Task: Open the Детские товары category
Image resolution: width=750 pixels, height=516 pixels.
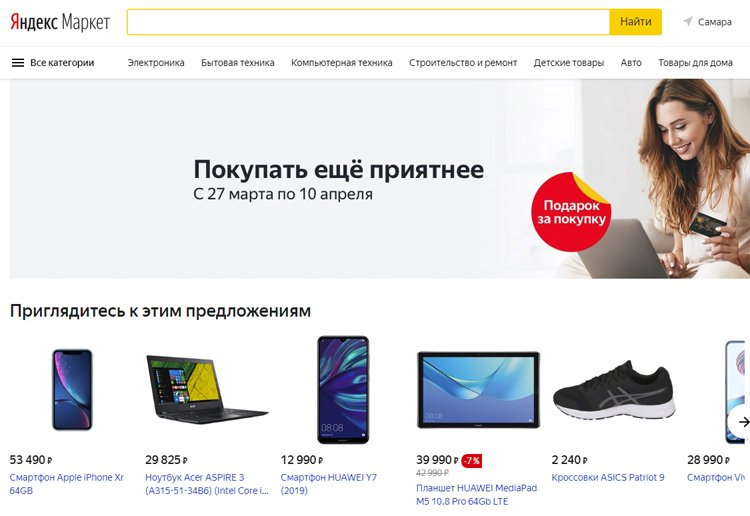Action: (x=569, y=63)
